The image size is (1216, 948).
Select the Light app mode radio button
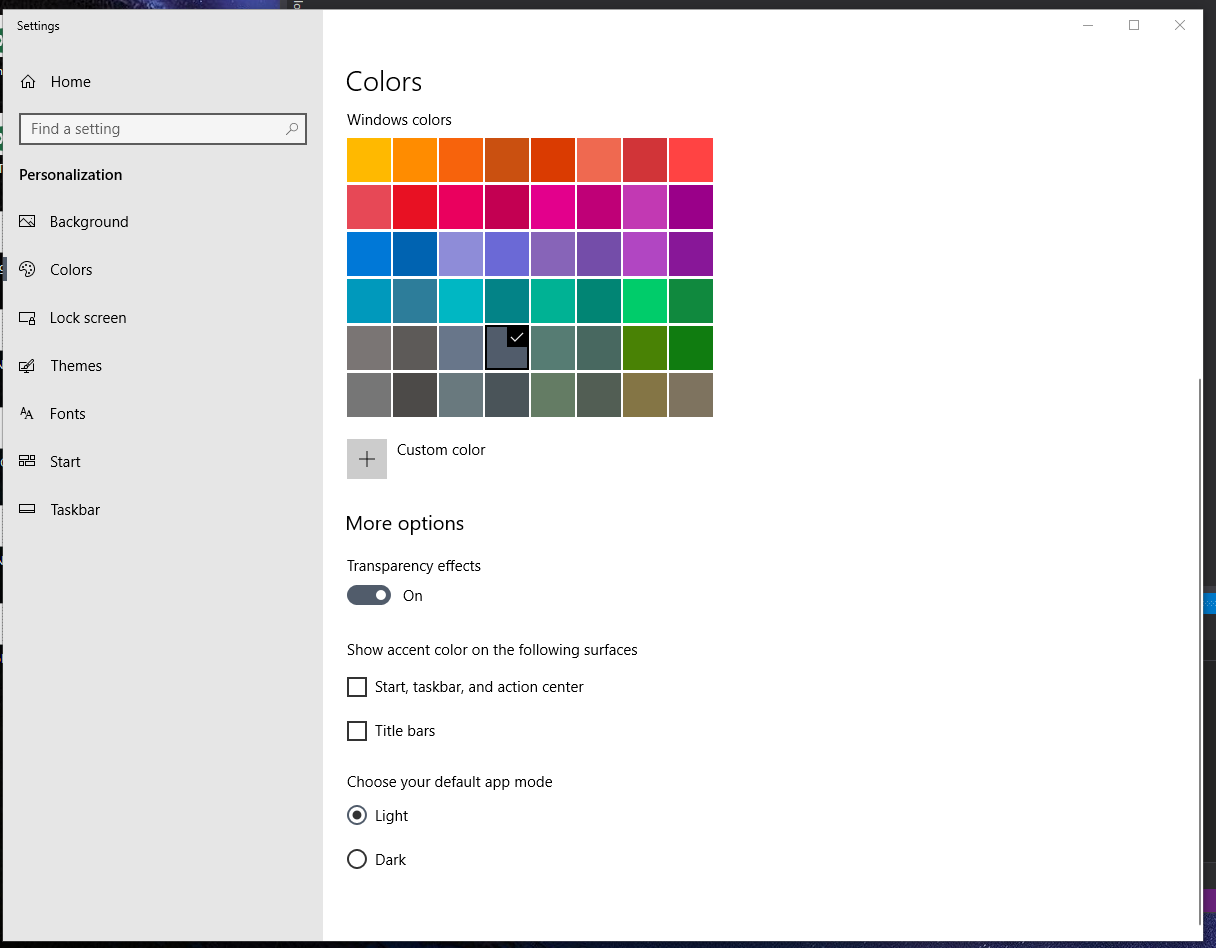coord(357,815)
